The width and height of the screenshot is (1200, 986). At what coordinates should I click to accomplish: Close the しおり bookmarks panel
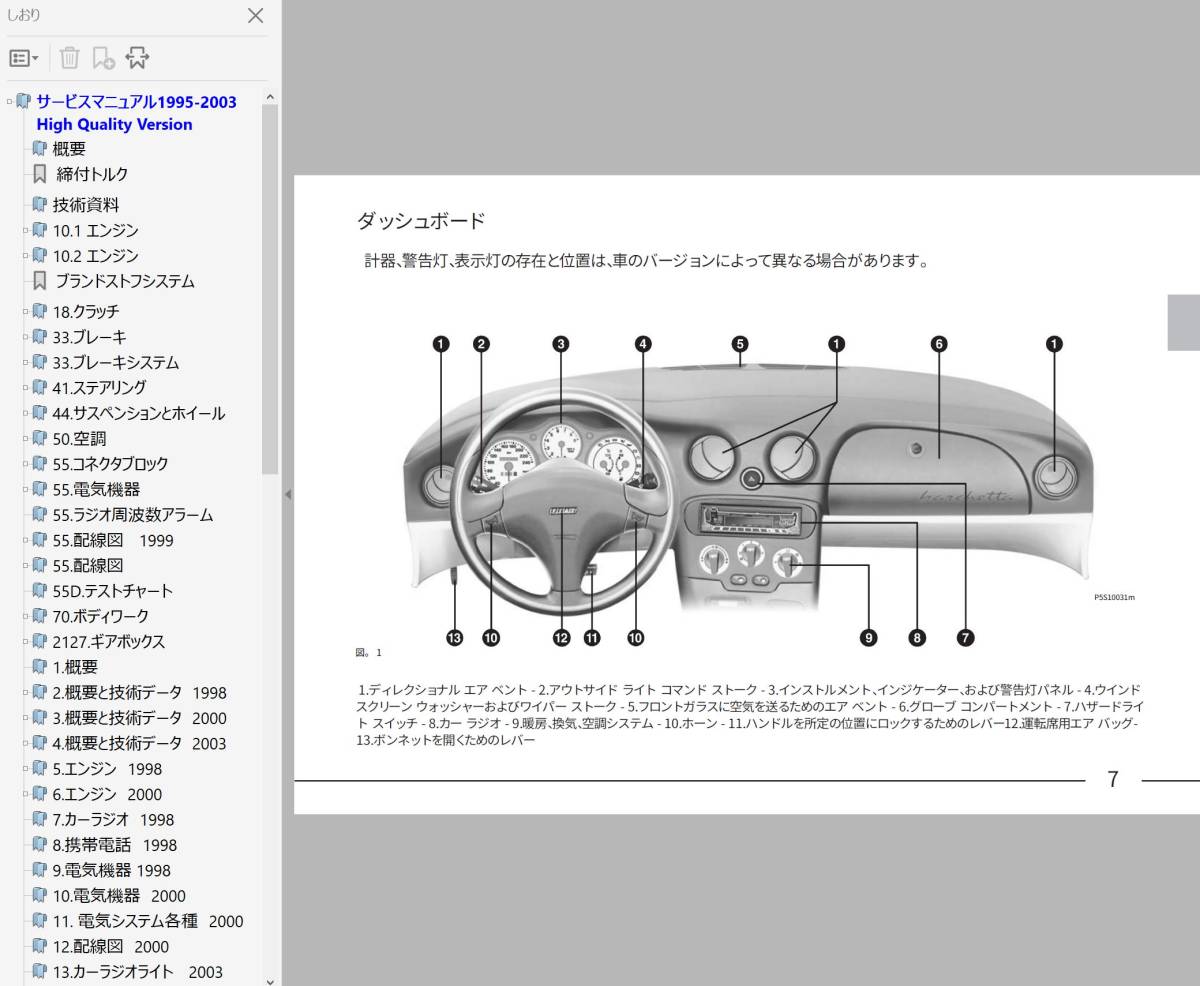tap(256, 15)
